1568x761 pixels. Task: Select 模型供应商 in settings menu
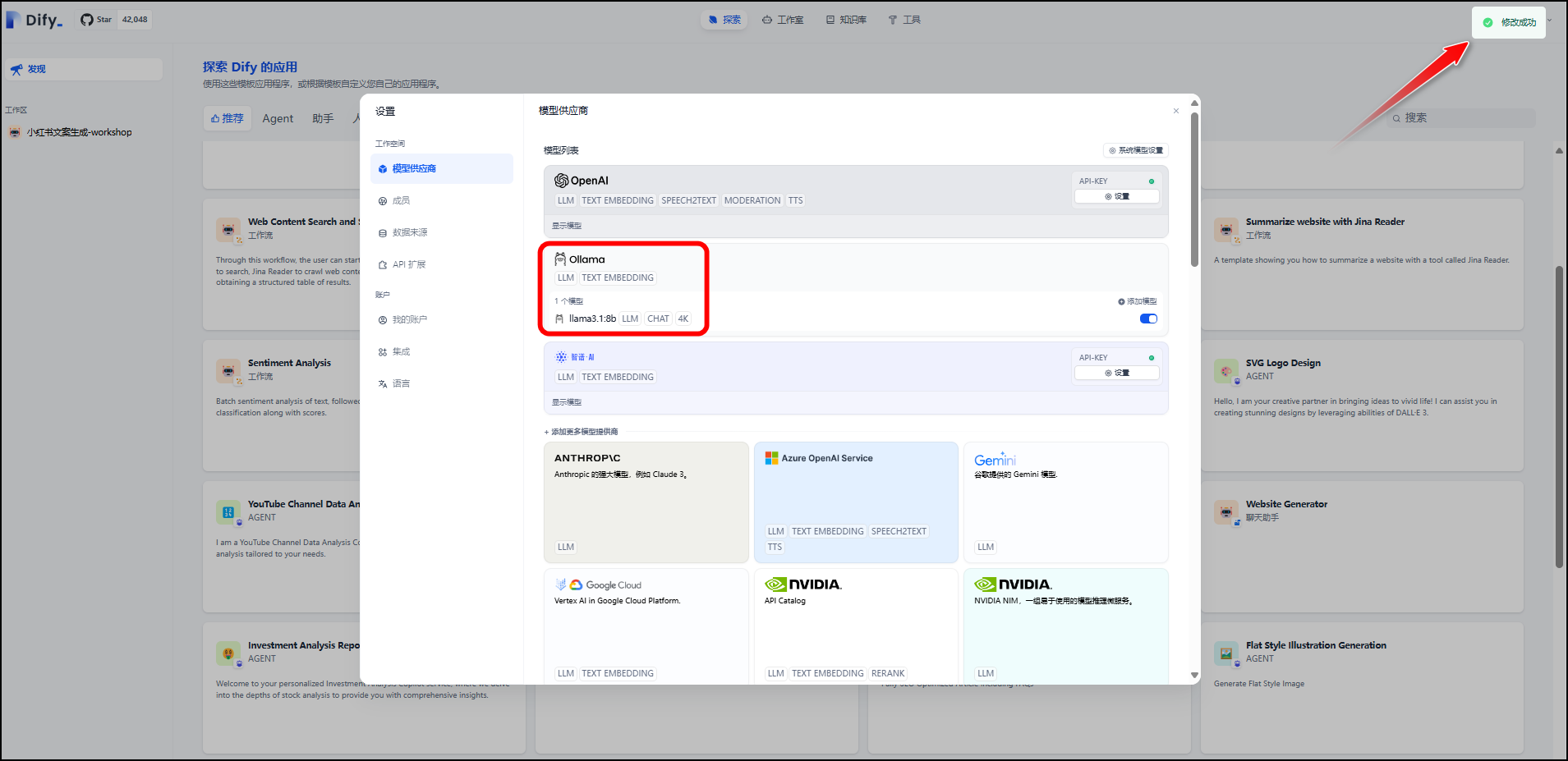click(442, 168)
